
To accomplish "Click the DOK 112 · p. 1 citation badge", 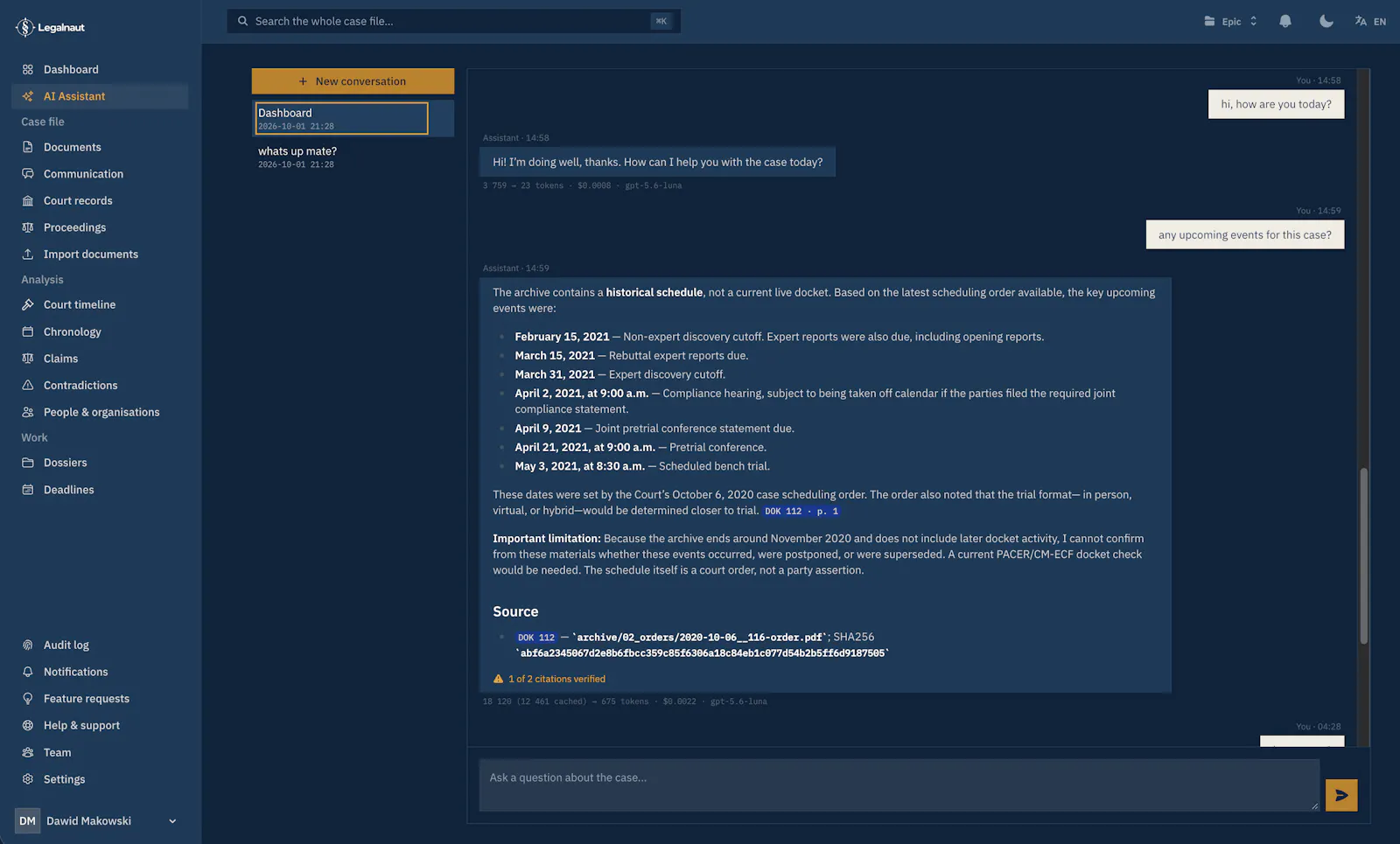I will click(x=801, y=511).
